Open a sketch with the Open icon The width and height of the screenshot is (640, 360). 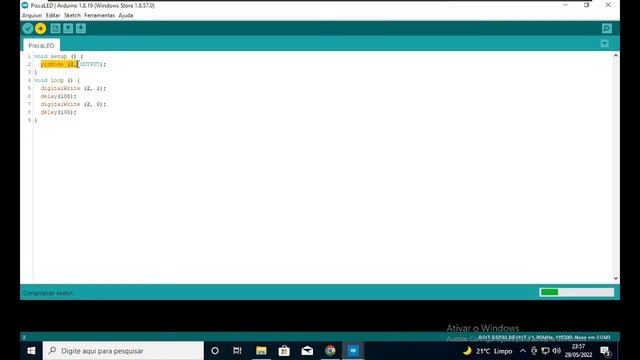(x=68, y=28)
